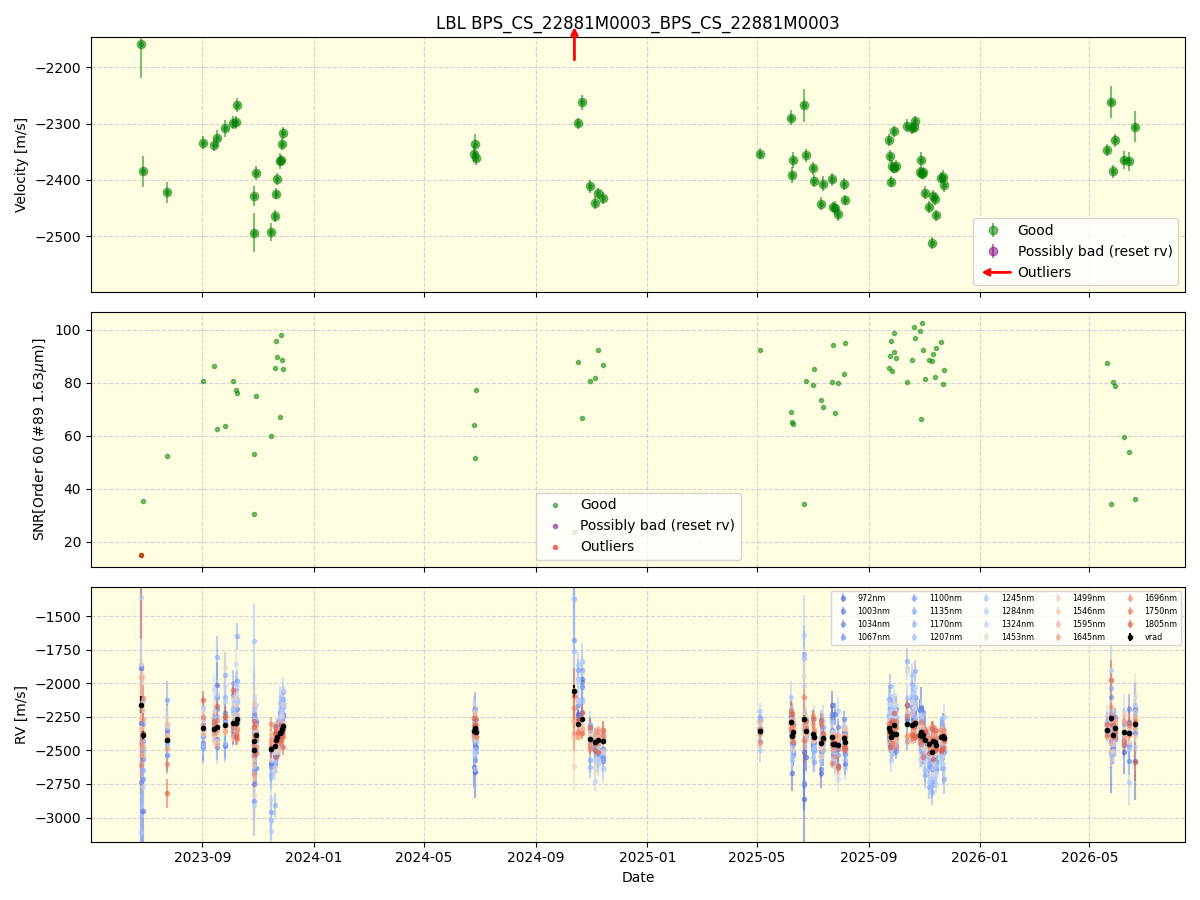Click the 1805nm legend color marker
The height and width of the screenshot is (900, 1200).
point(1130,624)
